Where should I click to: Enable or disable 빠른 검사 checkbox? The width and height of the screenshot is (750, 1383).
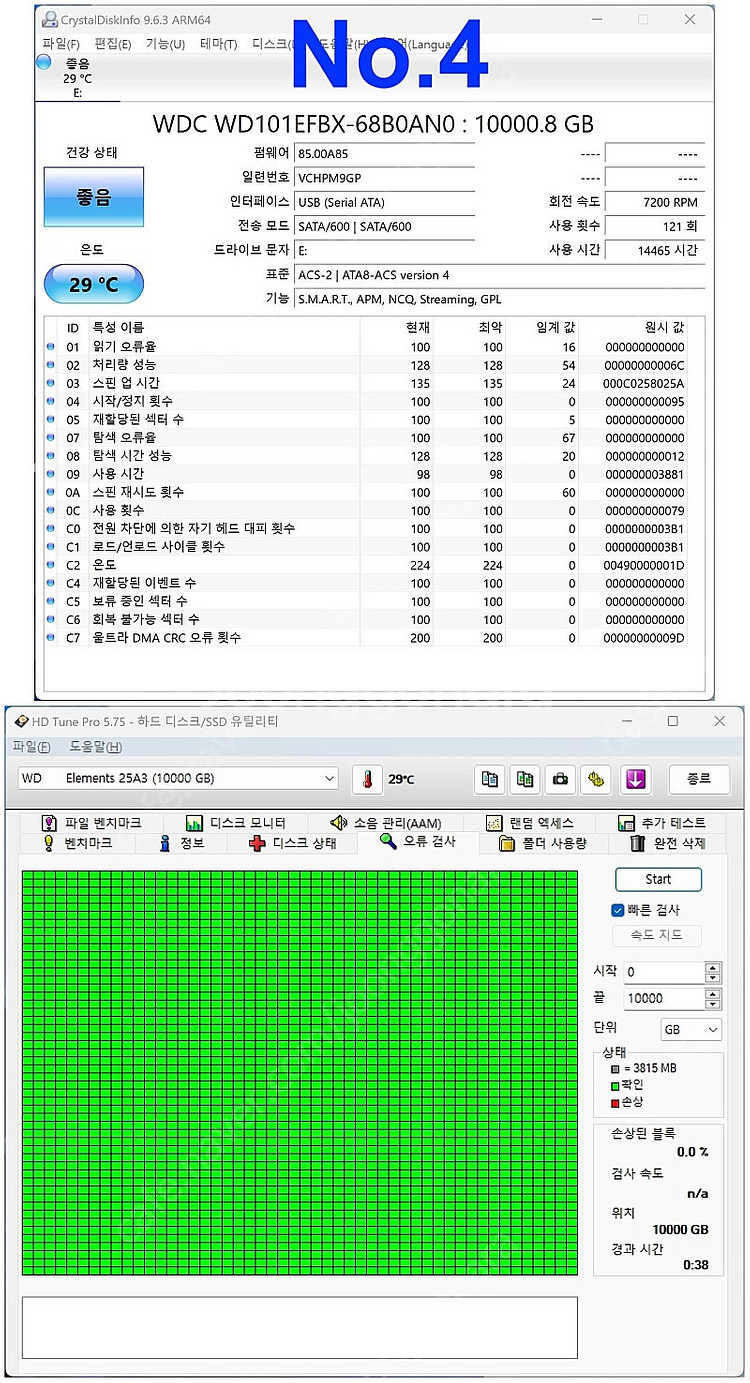click(618, 910)
